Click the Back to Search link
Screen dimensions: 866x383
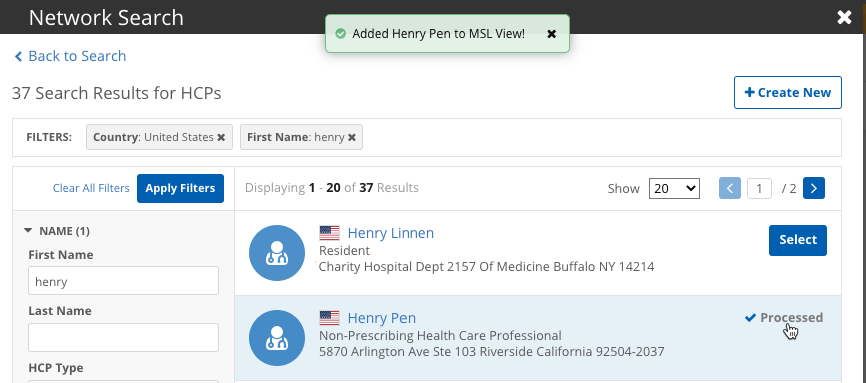pos(70,56)
